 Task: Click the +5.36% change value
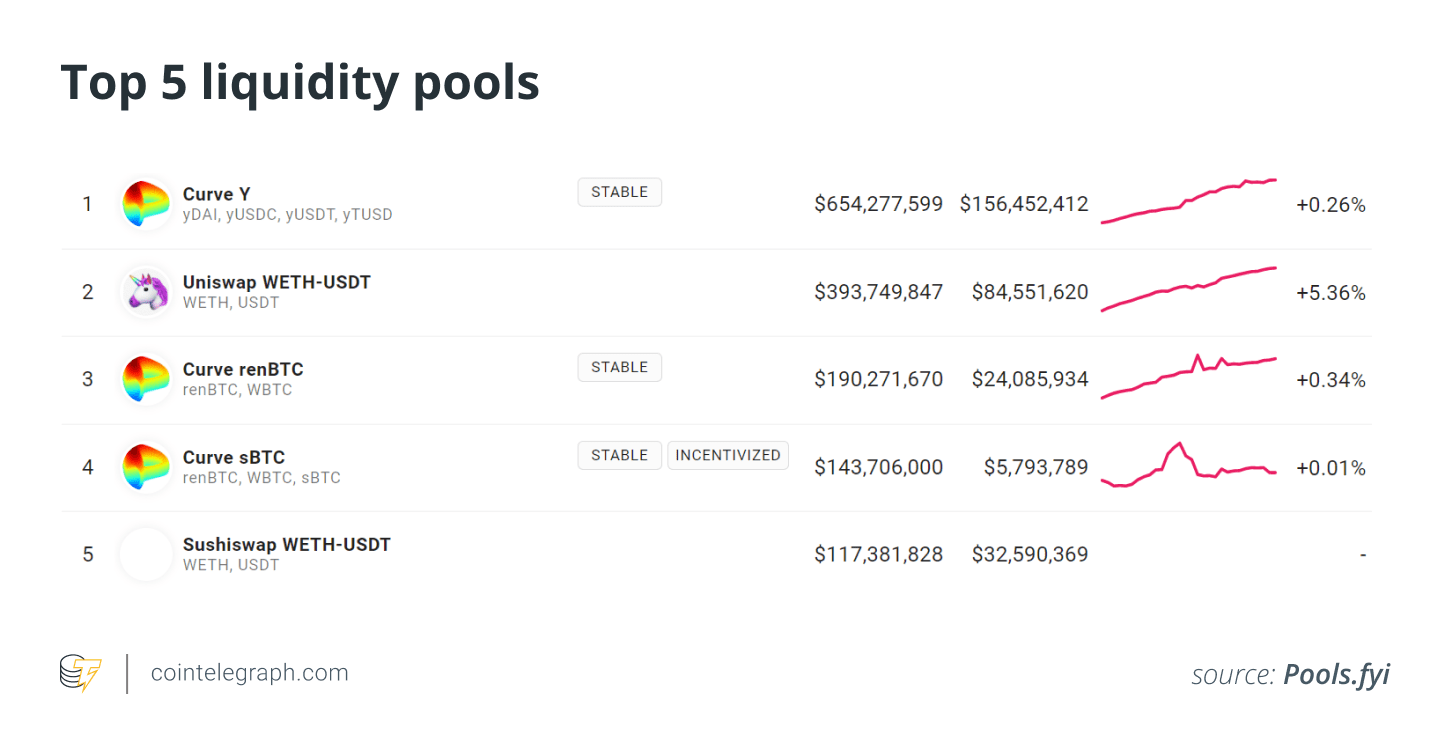1331,293
